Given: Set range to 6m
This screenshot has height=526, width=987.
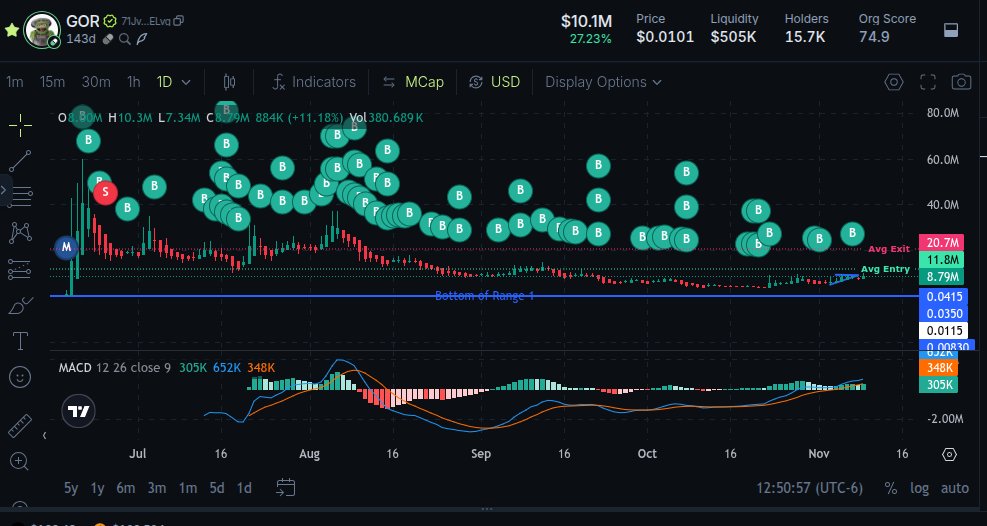Looking at the screenshot, I should coord(126,488).
